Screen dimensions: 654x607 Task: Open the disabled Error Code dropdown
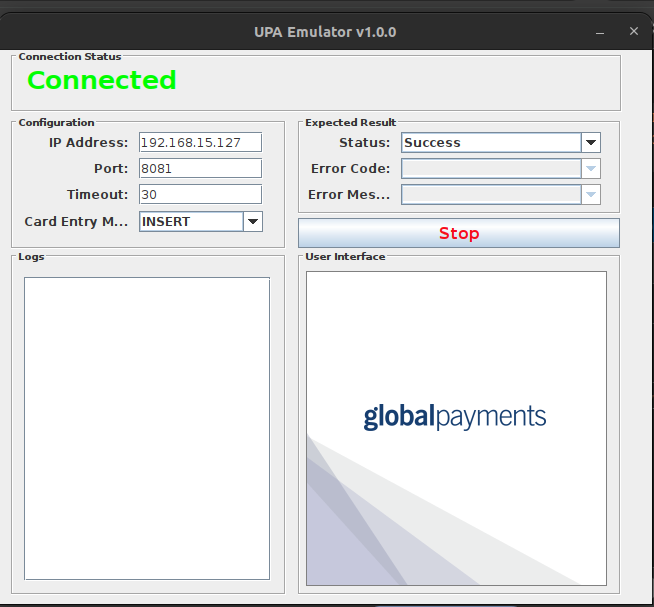pos(501,169)
